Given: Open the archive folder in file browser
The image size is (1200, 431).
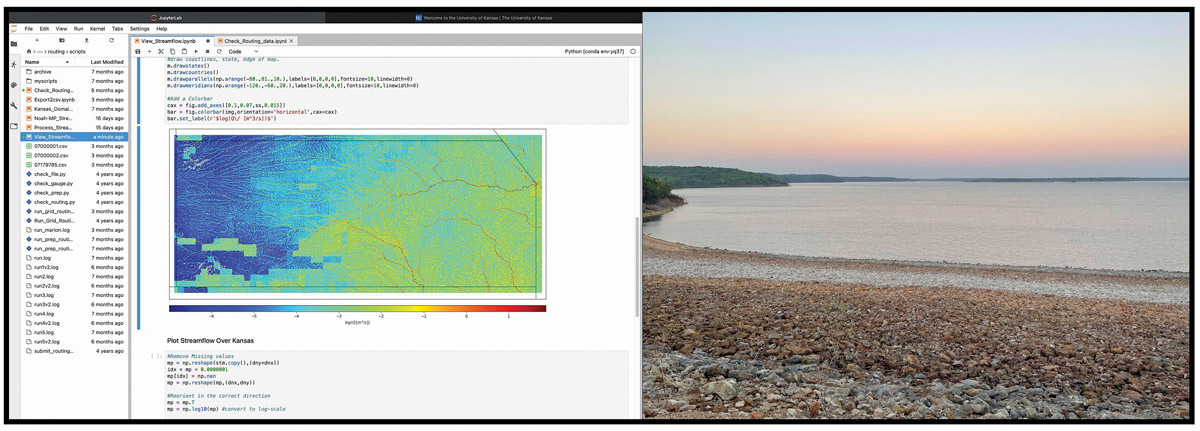Looking at the screenshot, I should click(x=43, y=72).
